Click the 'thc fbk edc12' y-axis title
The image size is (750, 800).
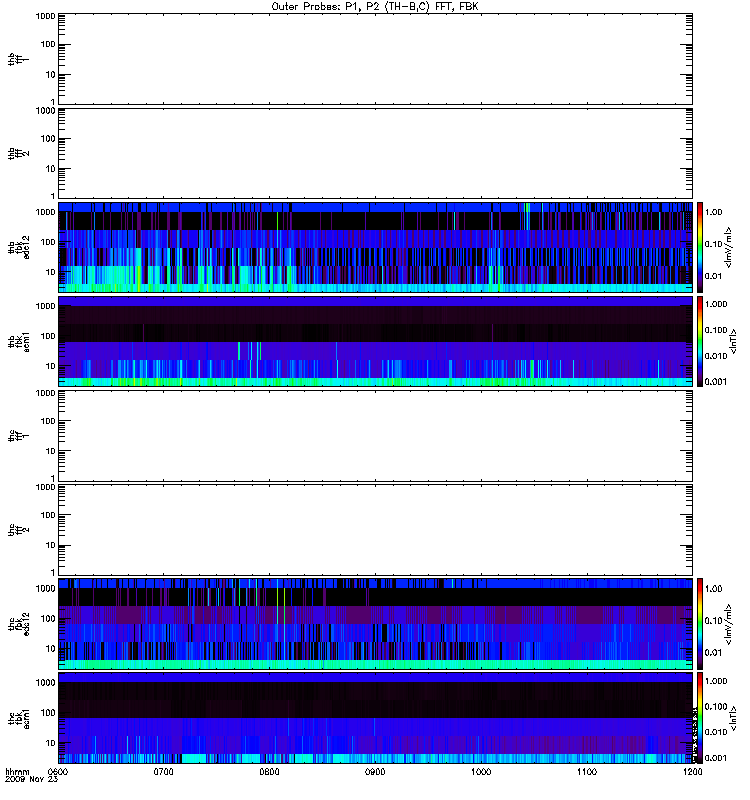[19, 624]
